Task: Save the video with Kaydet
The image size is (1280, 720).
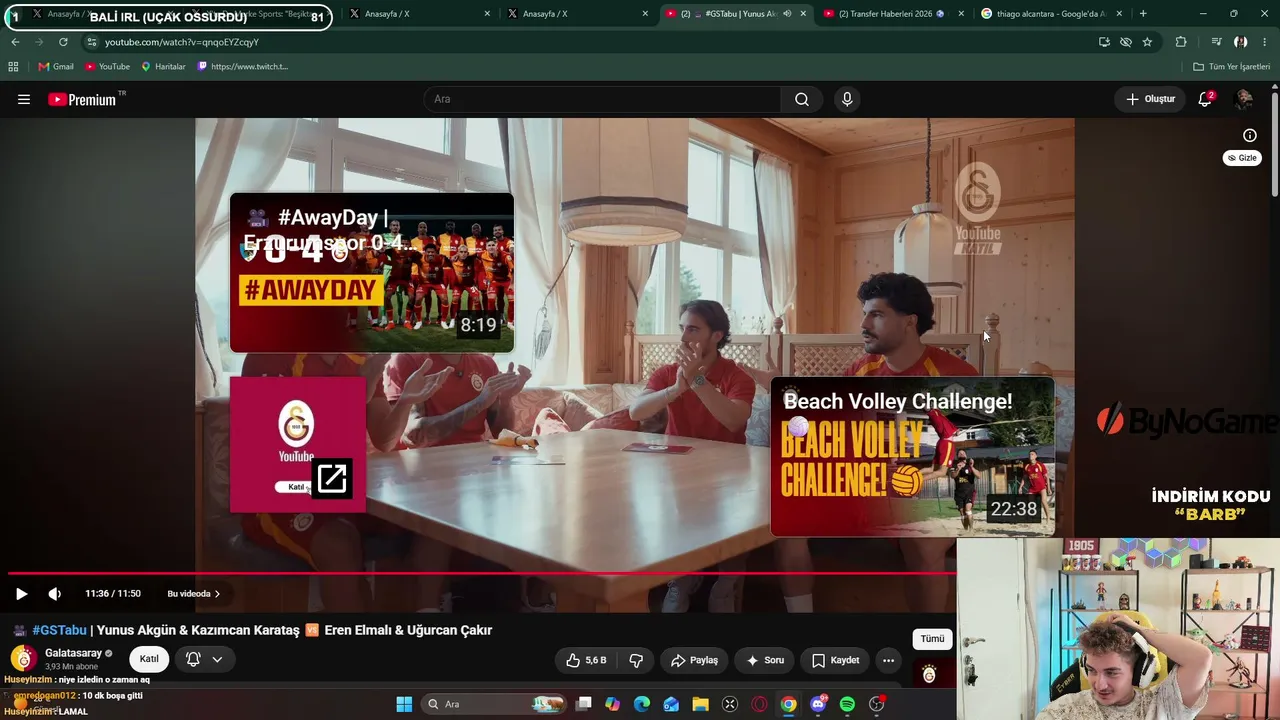Action: coord(836,660)
